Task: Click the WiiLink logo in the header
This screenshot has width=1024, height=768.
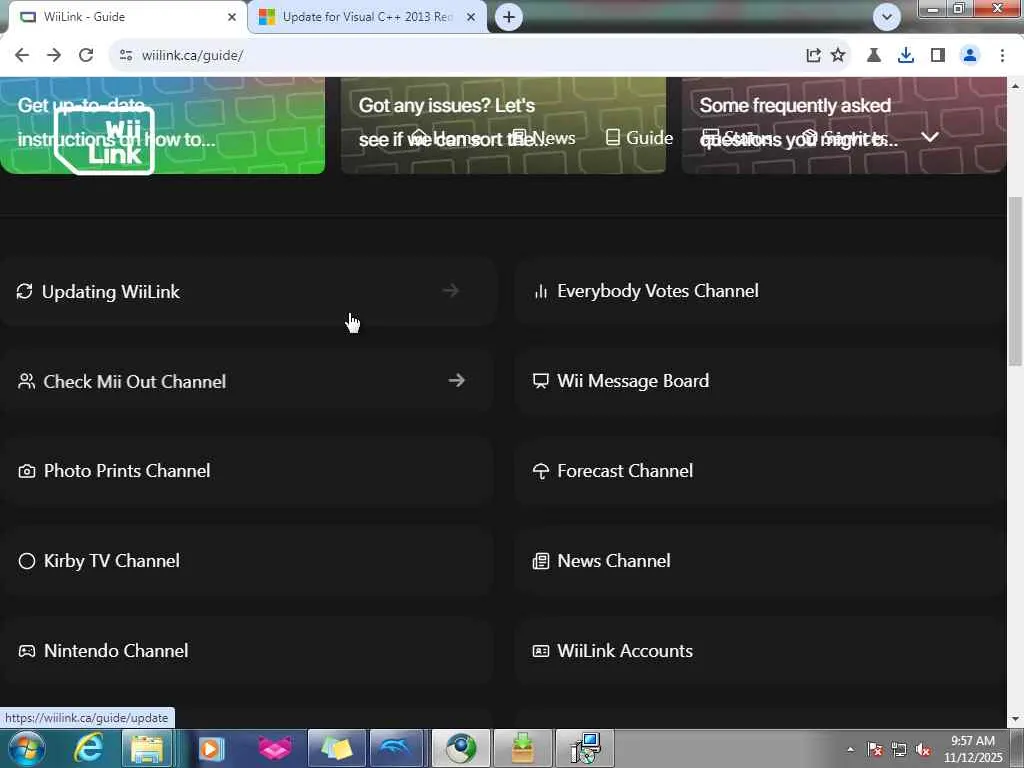Action: click(x=104, y=140)
